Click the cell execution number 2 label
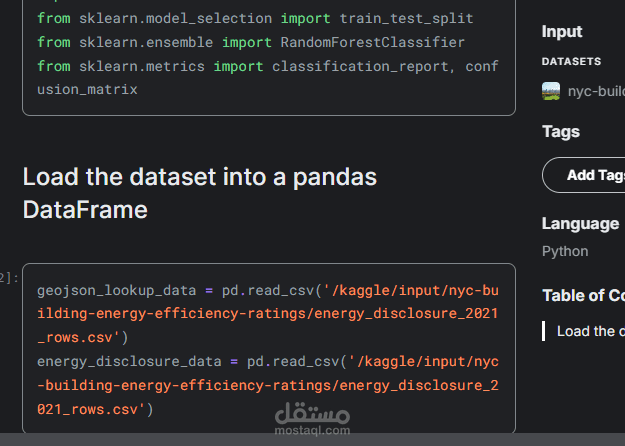 tap(9, 277)
